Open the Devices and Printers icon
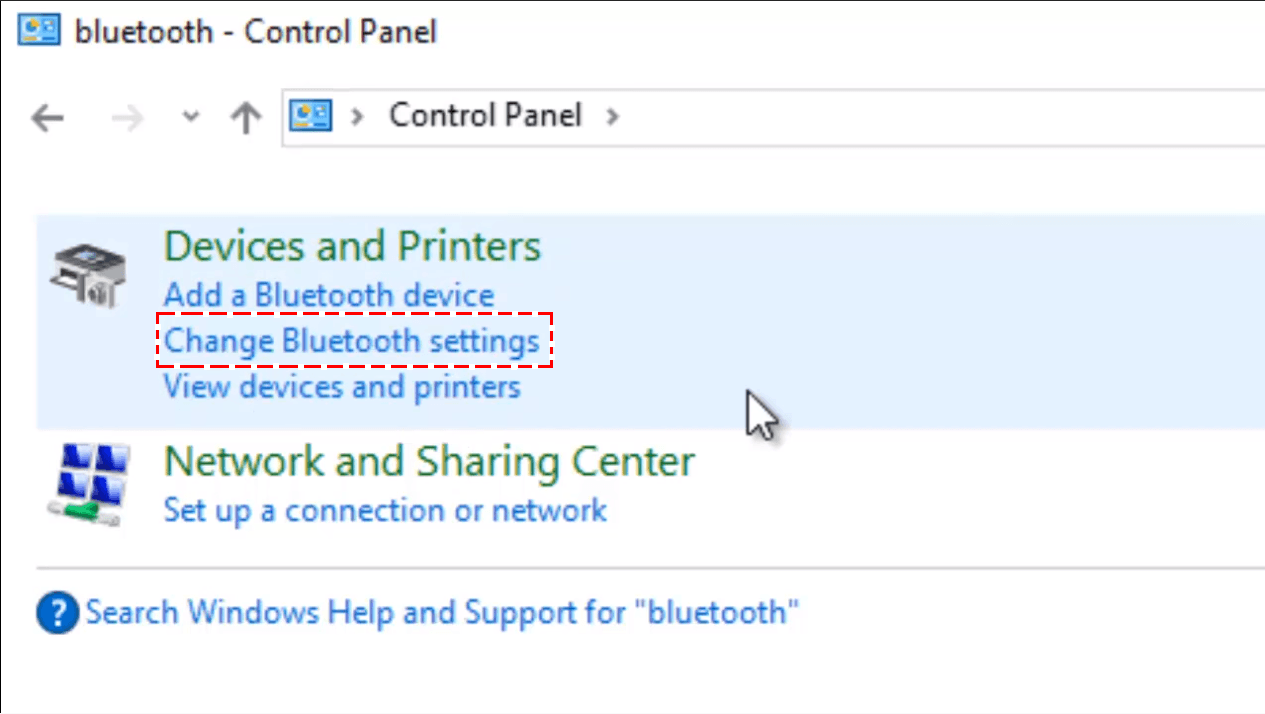The image size is (1265, 714). pyautogui.click(x=88, y=274)
